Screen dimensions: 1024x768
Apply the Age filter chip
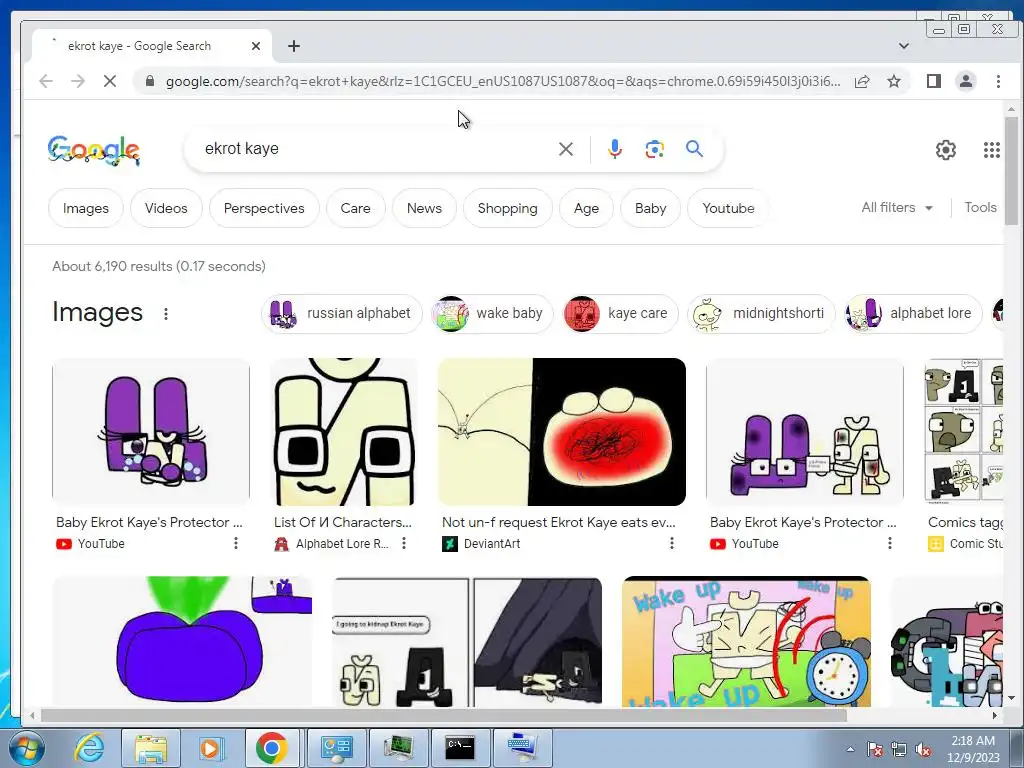[586, 208]
